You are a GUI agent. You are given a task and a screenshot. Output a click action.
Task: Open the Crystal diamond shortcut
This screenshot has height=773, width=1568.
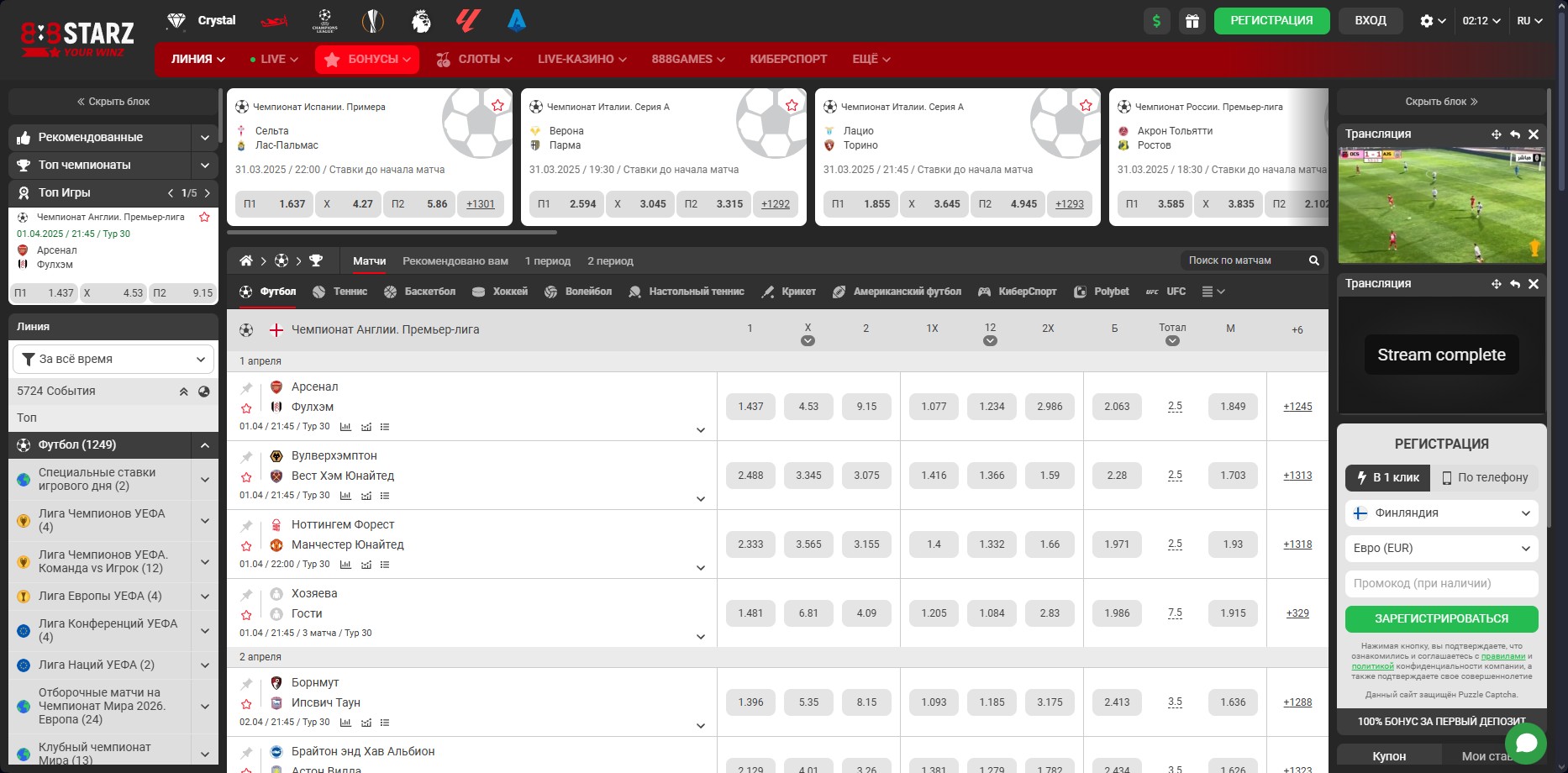(201, 21)
